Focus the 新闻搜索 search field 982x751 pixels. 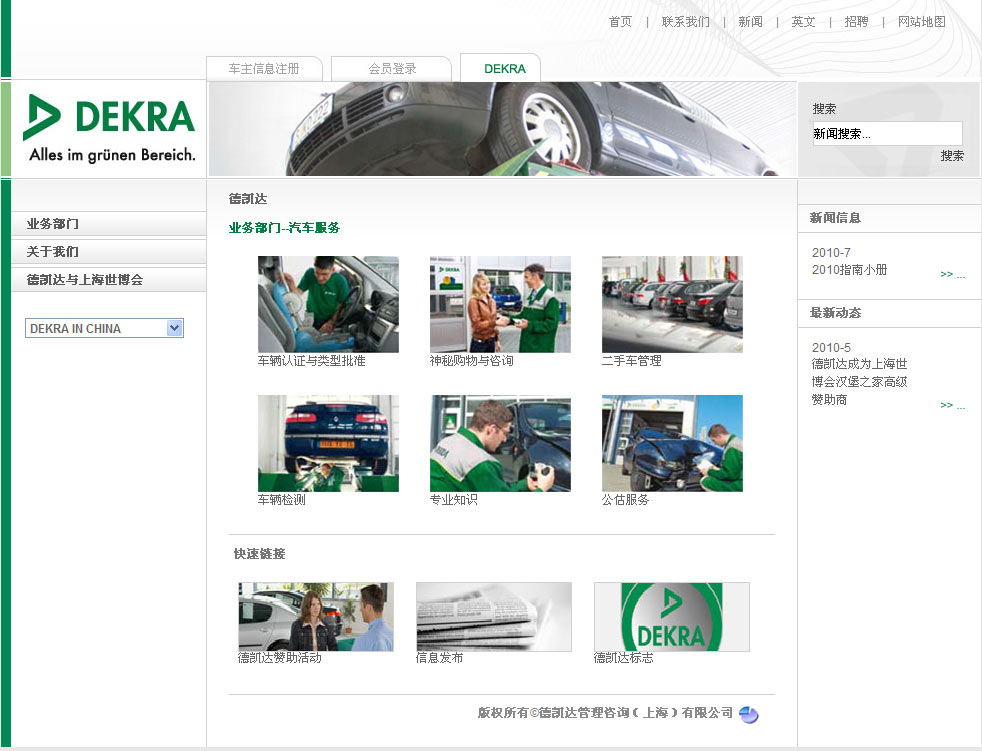887,133
